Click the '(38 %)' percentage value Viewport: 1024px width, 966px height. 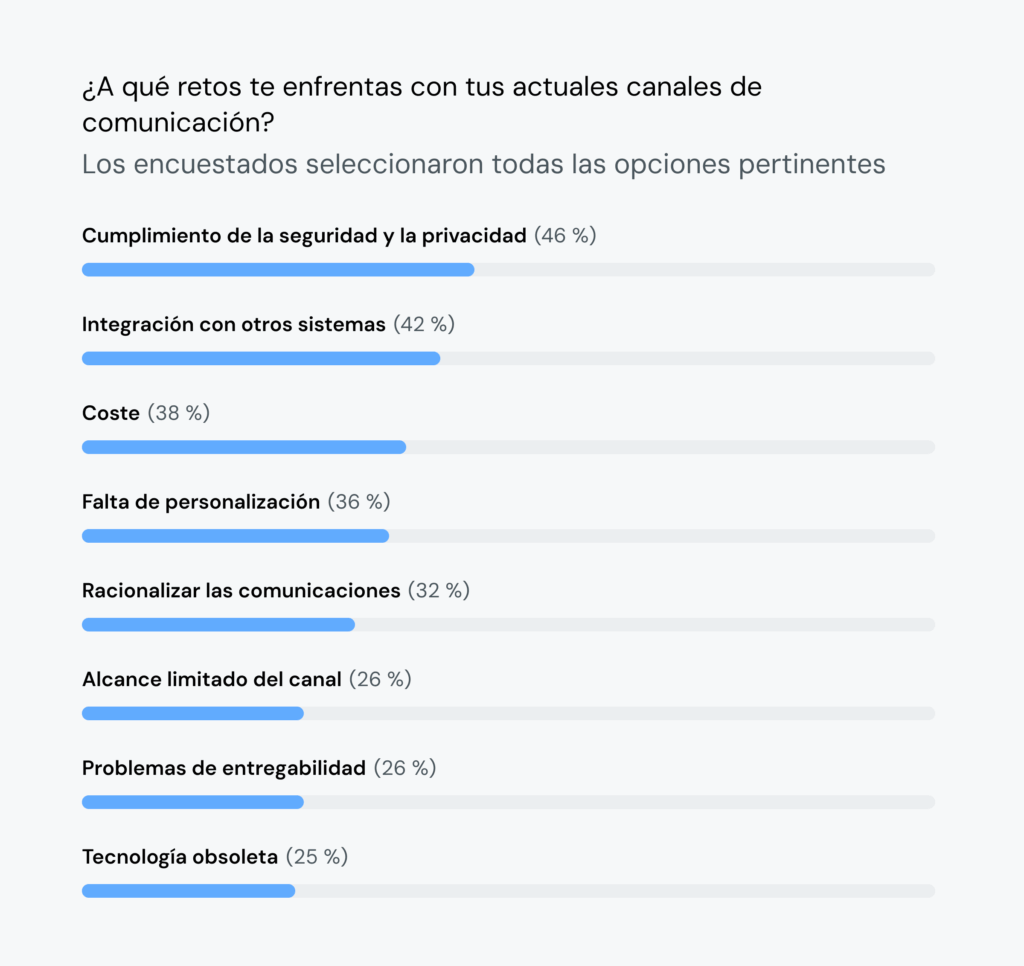(179, 413)
